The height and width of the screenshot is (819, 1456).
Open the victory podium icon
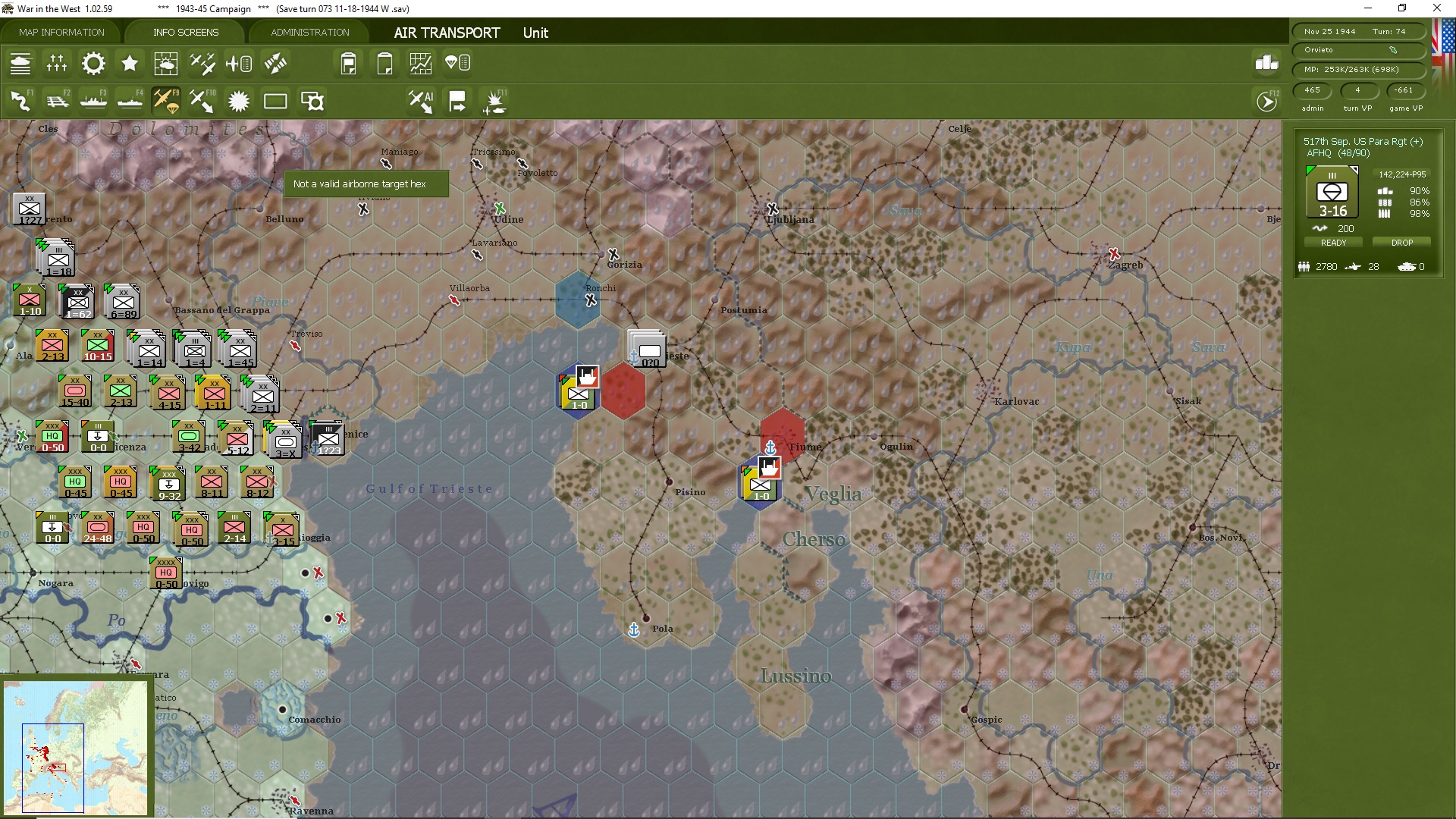[1266, 64]
